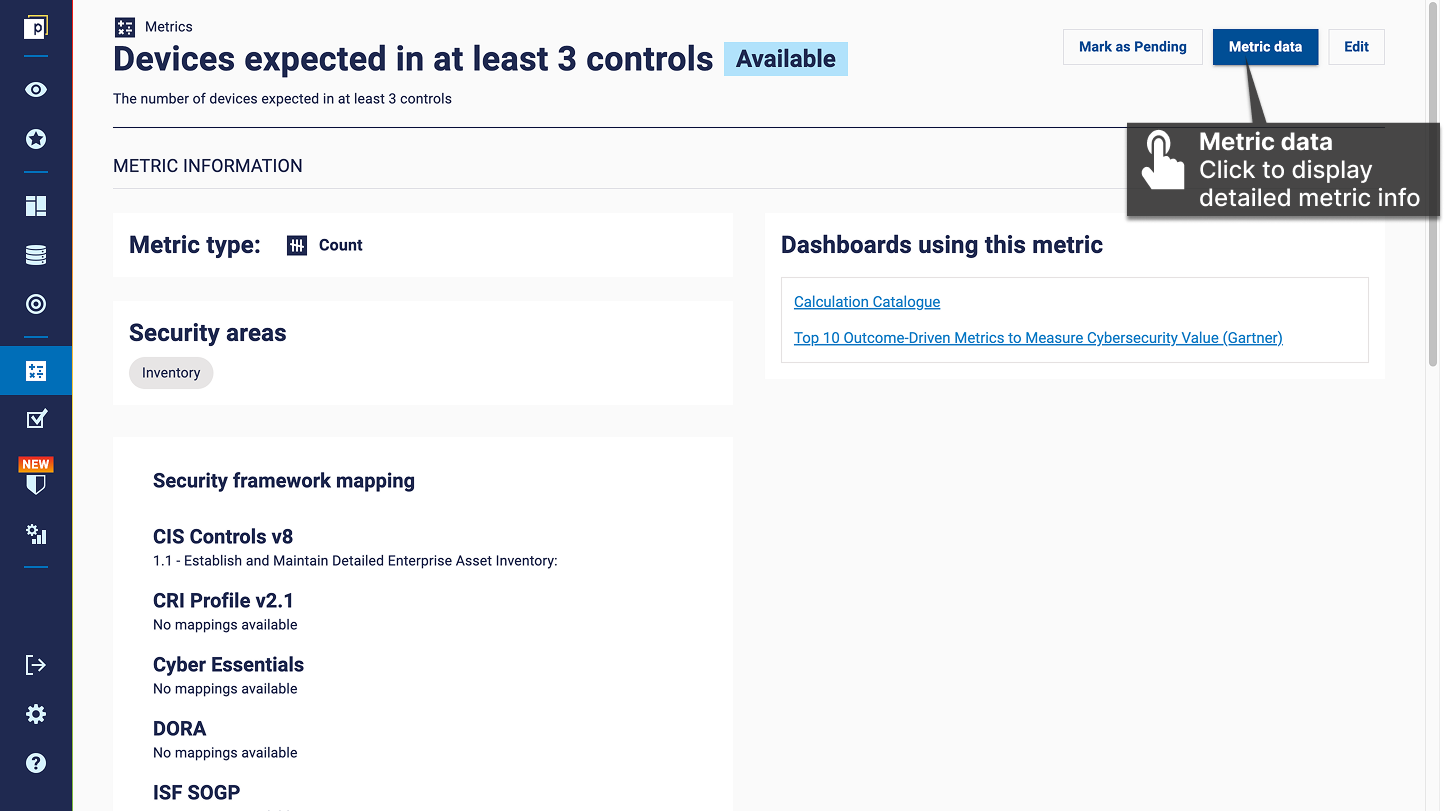This screenshot has width=1444, height=811.
Task: Open the star favorites icon in sidebar
Action: [36, 139]
